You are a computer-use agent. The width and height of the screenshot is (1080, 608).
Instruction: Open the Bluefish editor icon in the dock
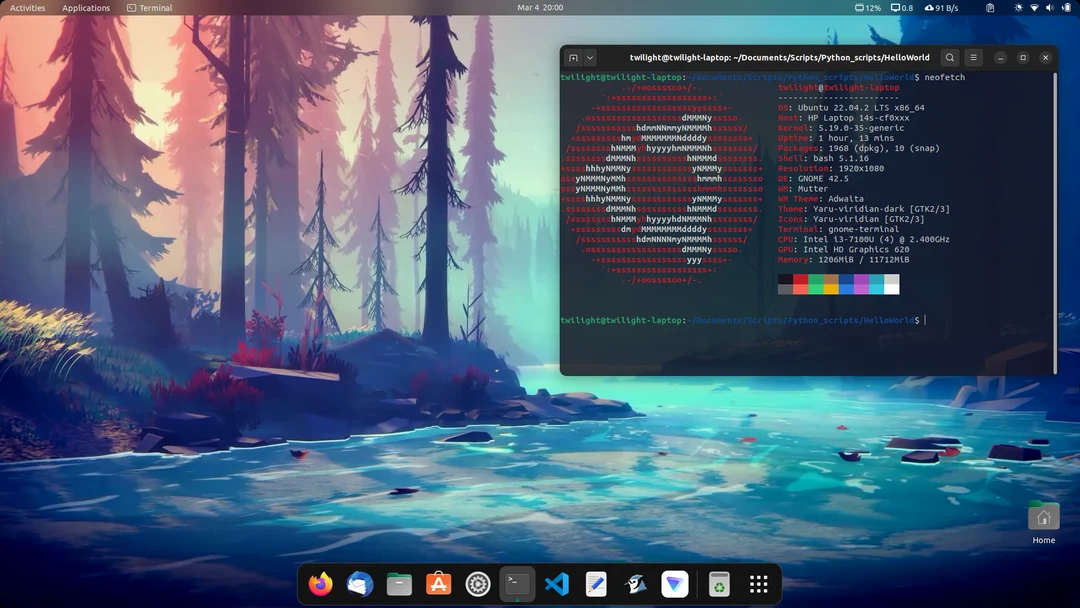pos(636,584)
